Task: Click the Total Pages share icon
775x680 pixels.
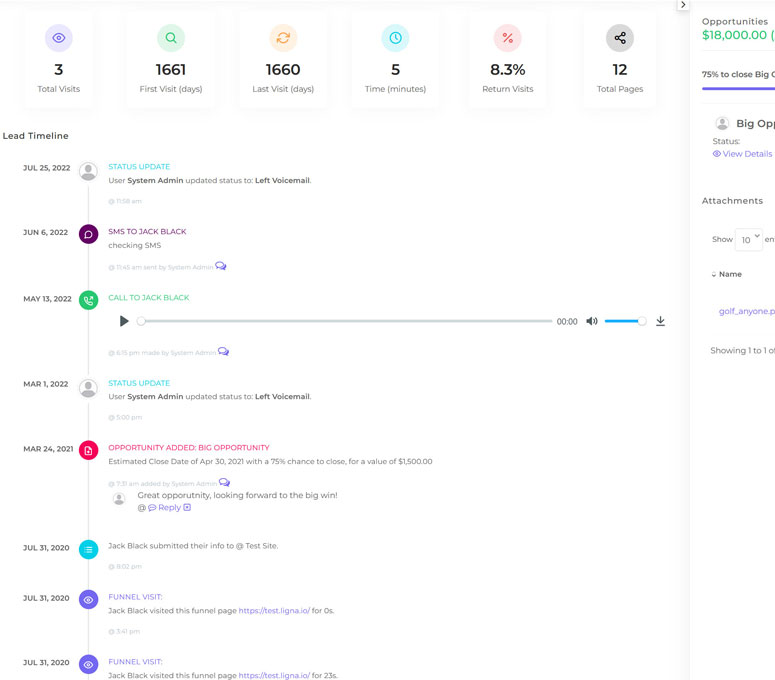Action: pos(620,38)
